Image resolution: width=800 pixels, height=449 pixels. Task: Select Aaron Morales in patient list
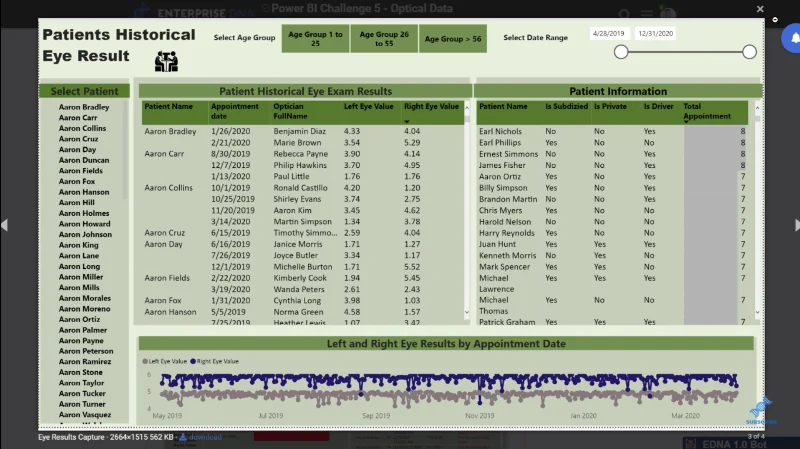pyautogui.click(x=85, y=298)
